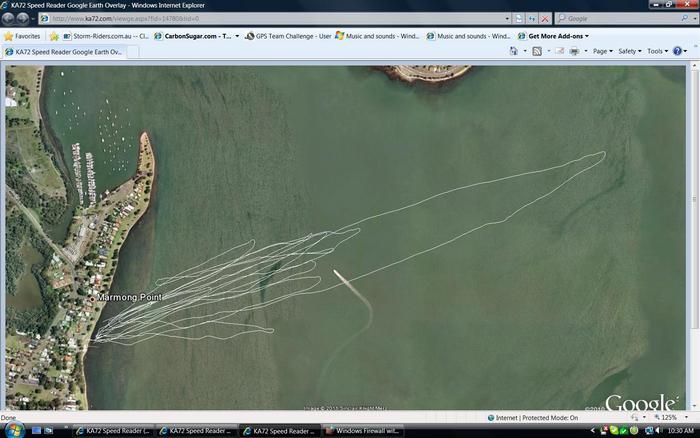This screenshot has width=700, height=438.
Task: Expand the Tools dropdown menu
Action: pos(657,51)
